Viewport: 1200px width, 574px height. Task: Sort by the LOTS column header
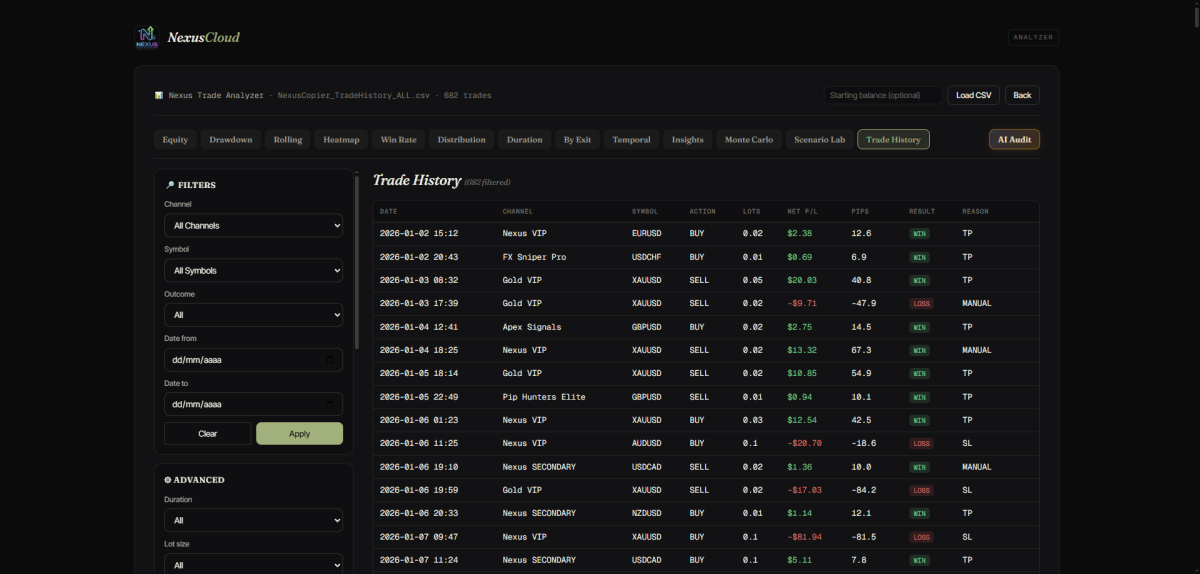tap(752, 211)
